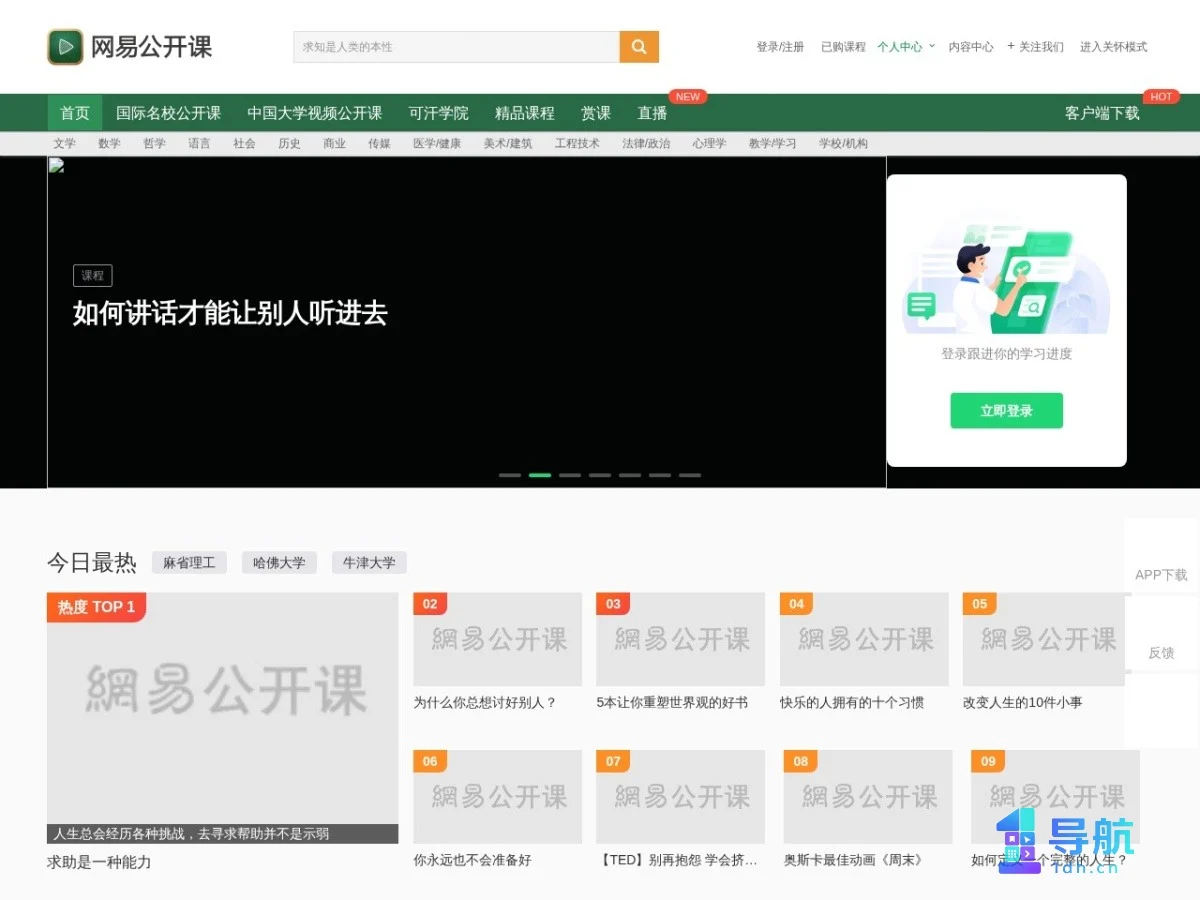
Task: Open 可汗学院 in the nav bar
Action: point(438,113)
